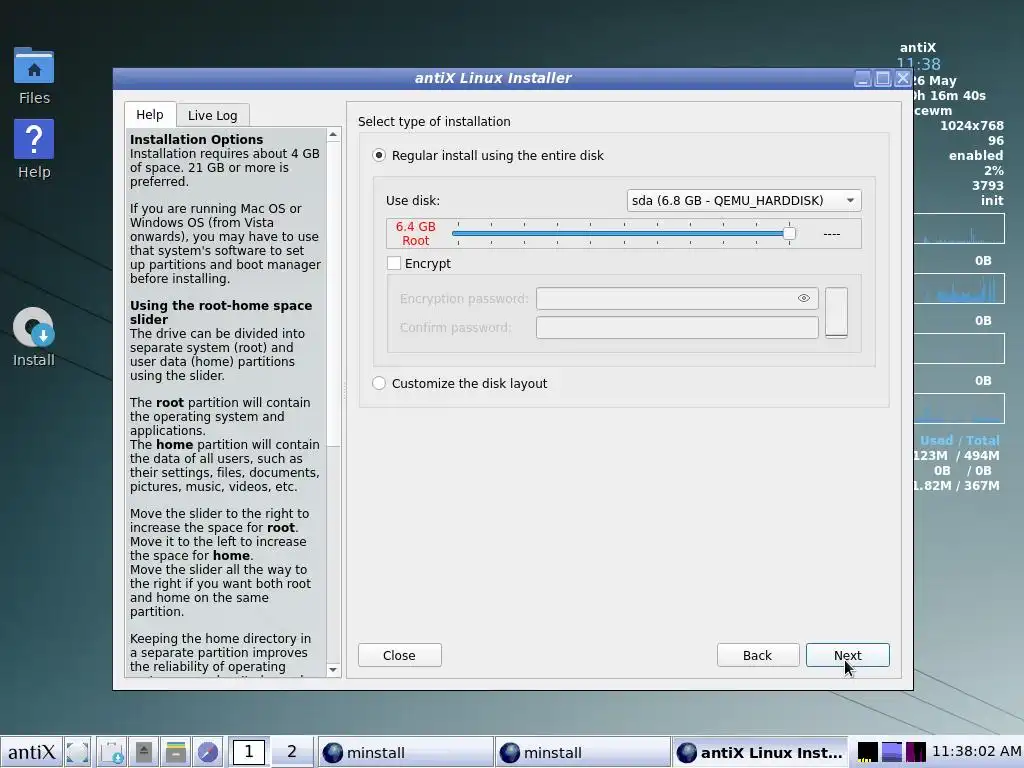Open the Help desktop icon

(34, 150)
